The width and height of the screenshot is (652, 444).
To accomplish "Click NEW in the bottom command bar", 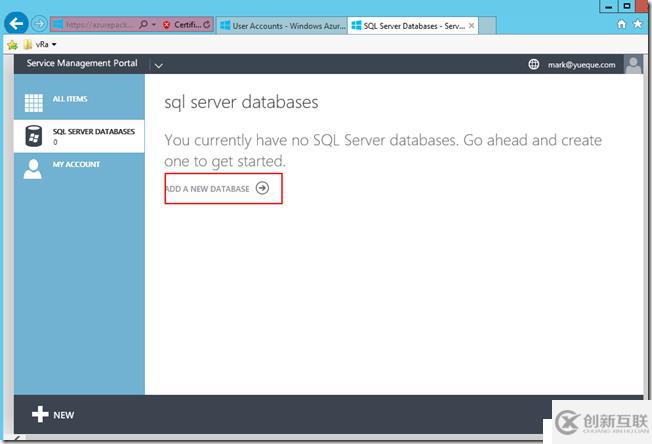I will 64,415.
